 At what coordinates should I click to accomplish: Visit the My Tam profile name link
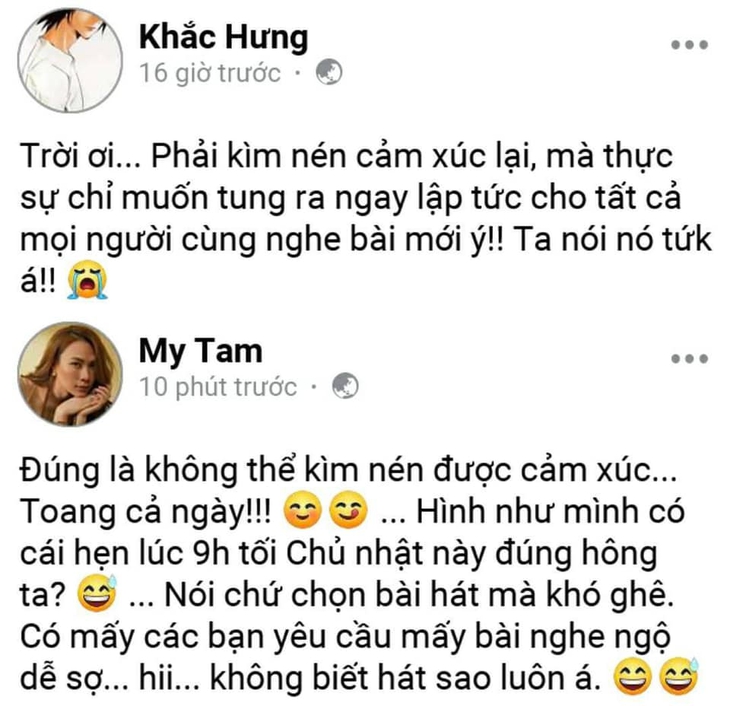(201, 352)
